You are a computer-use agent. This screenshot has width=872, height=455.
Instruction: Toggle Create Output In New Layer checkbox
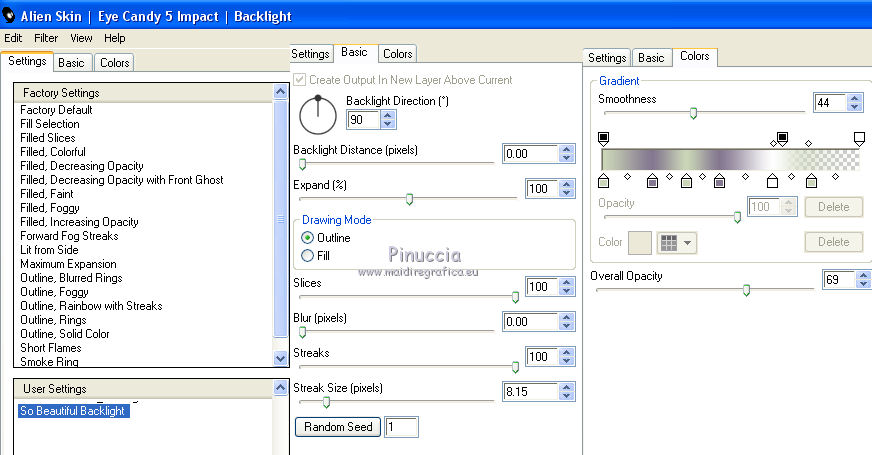point(300,80)
